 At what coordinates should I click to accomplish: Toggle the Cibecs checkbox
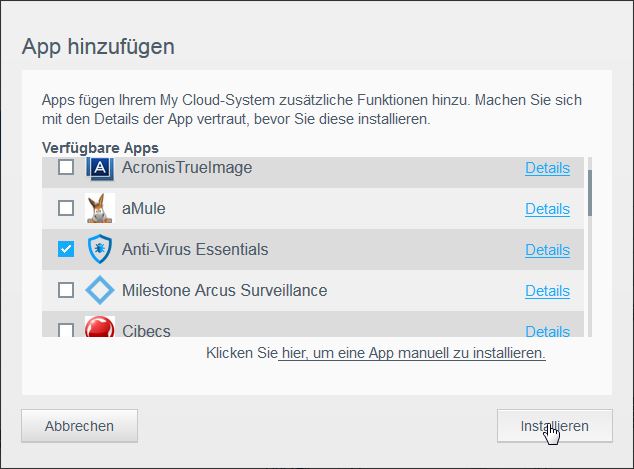[66, 330]
